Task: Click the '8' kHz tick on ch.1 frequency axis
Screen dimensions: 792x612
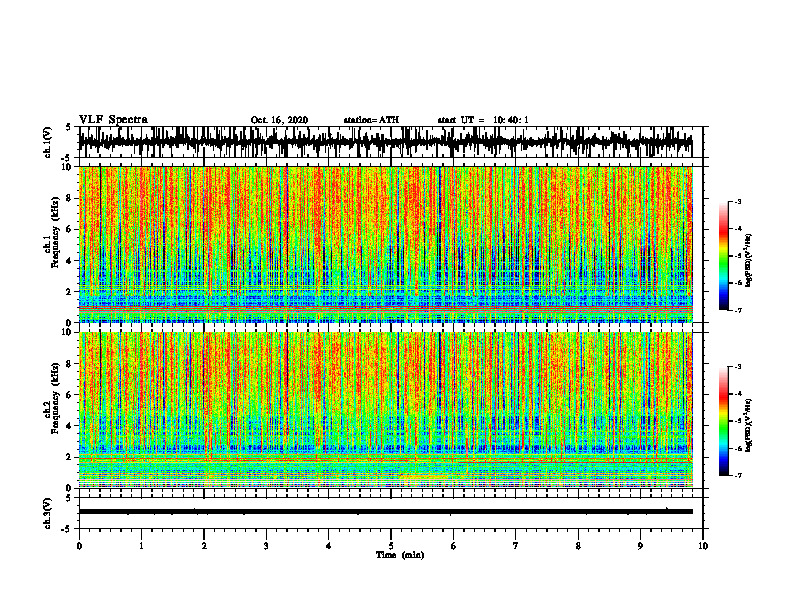Action: 70,198
